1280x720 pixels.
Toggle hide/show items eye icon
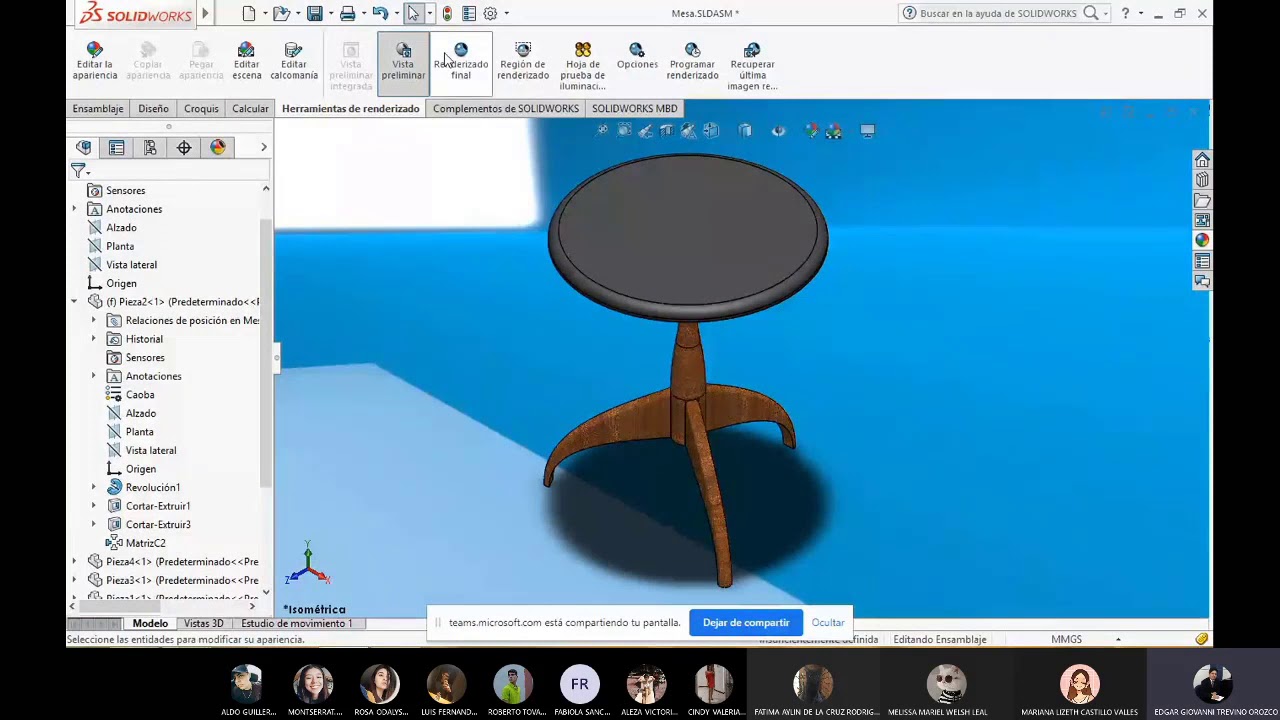tap(778, 131)
